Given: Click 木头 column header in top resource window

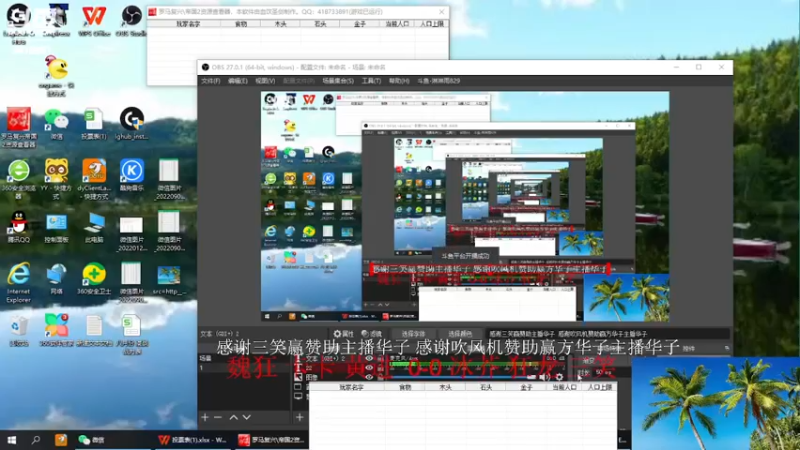Looking at the screenshot, I should point(280,24).
